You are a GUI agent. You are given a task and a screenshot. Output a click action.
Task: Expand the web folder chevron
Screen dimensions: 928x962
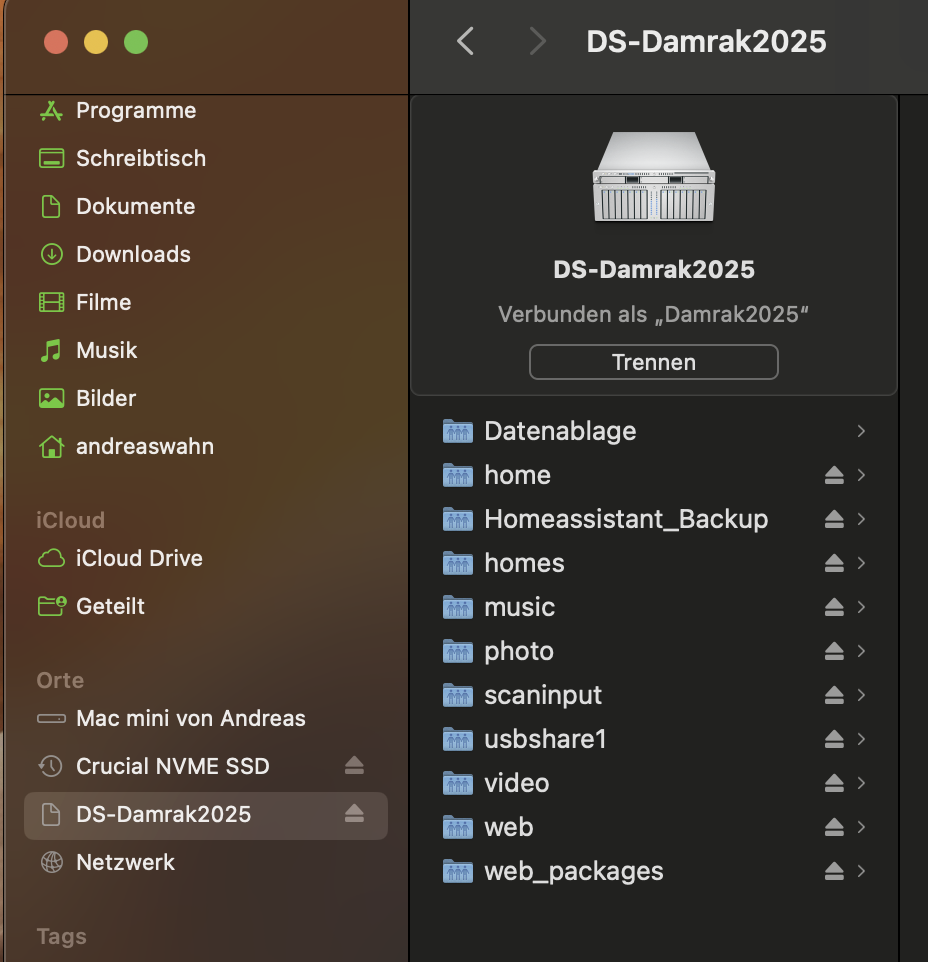coord(861,827)
